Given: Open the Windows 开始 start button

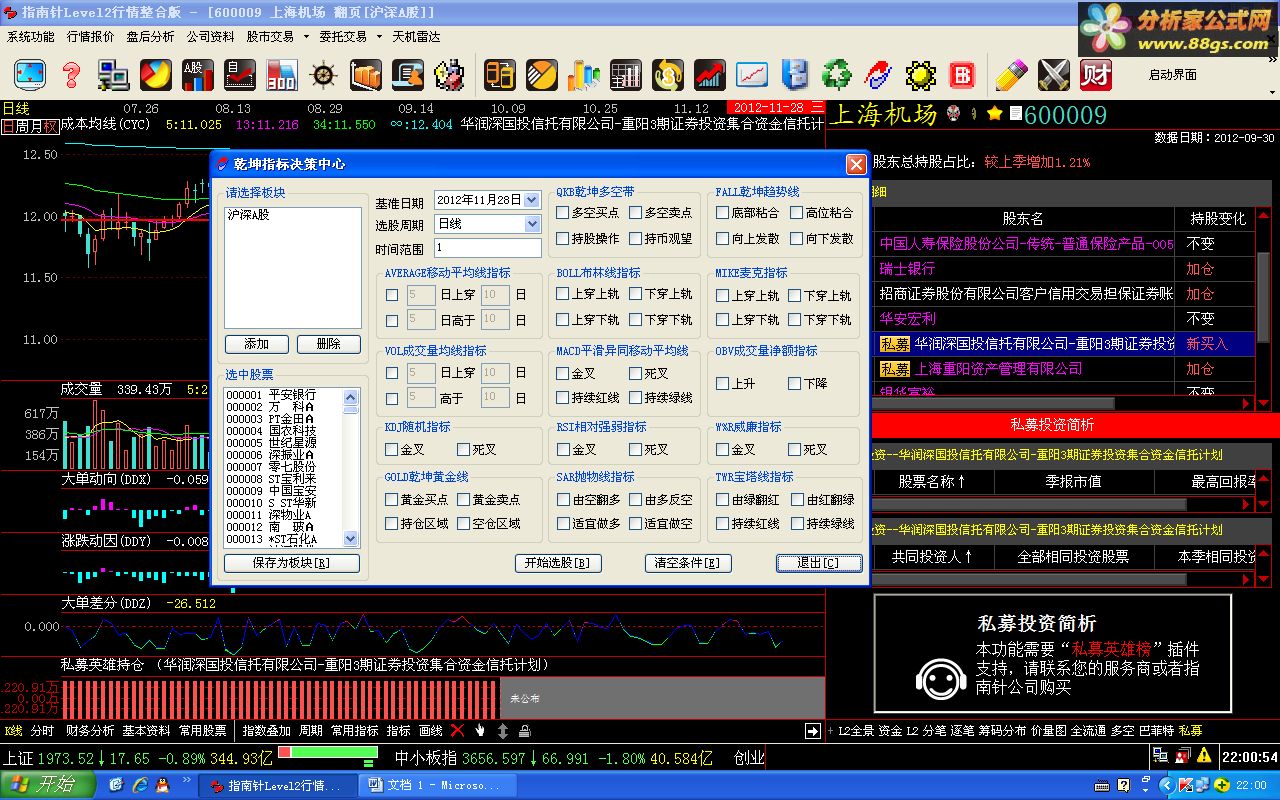Looking at the screenshot, I should click(46, 785).
